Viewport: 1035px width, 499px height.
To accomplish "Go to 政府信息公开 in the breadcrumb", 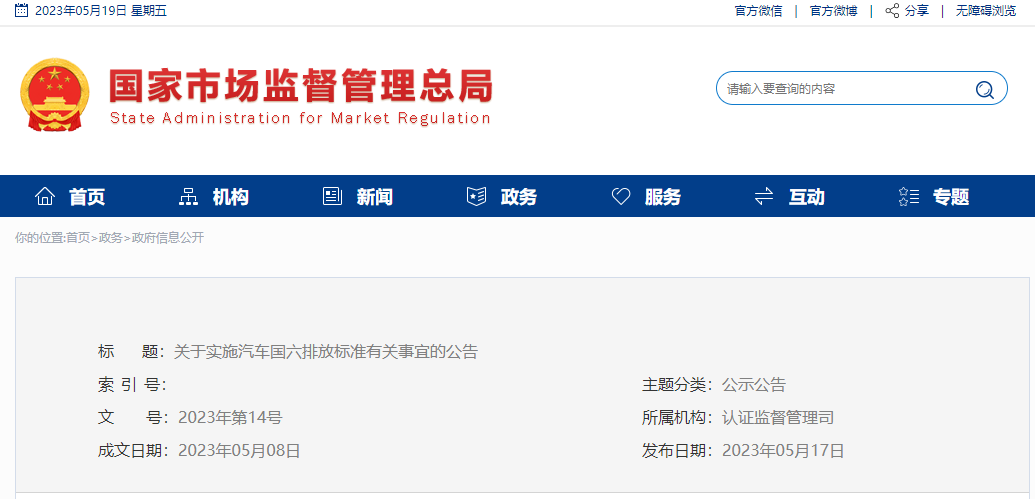I will click(x=168, y=238).
